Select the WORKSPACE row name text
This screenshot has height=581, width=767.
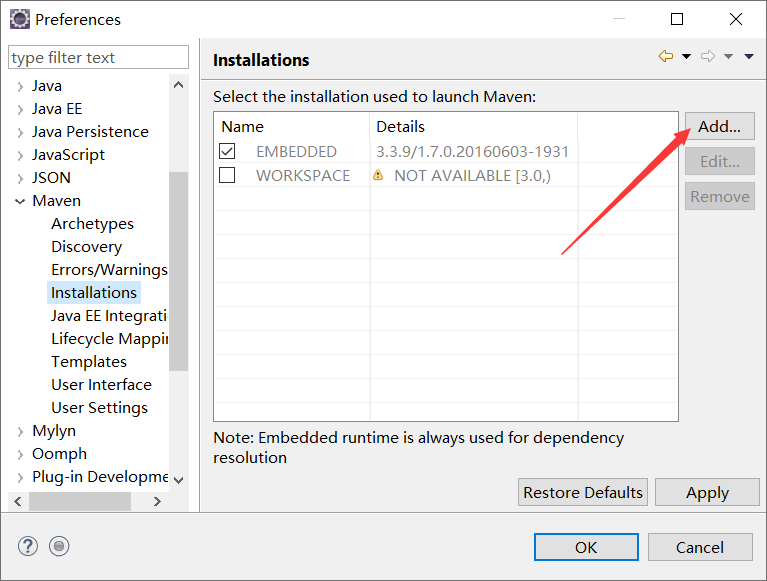coord(303,176)
